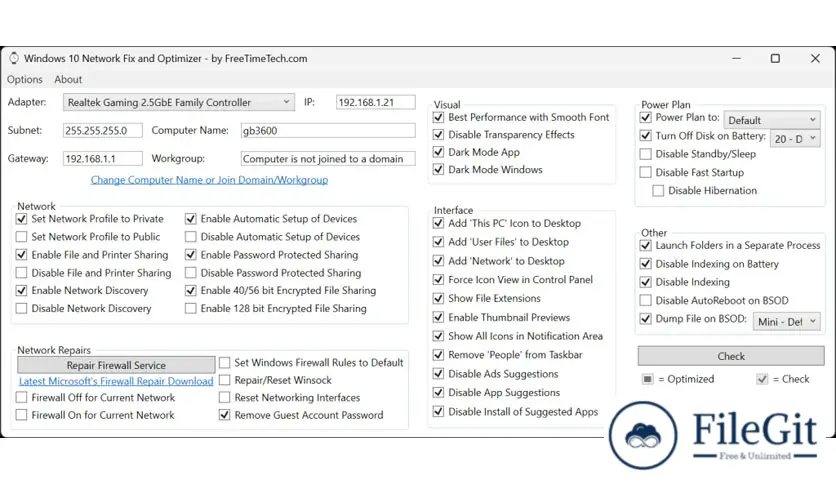Uncheck Enable Network Discovery
This screenshot has height=484, width=836.
pos(21,291)
